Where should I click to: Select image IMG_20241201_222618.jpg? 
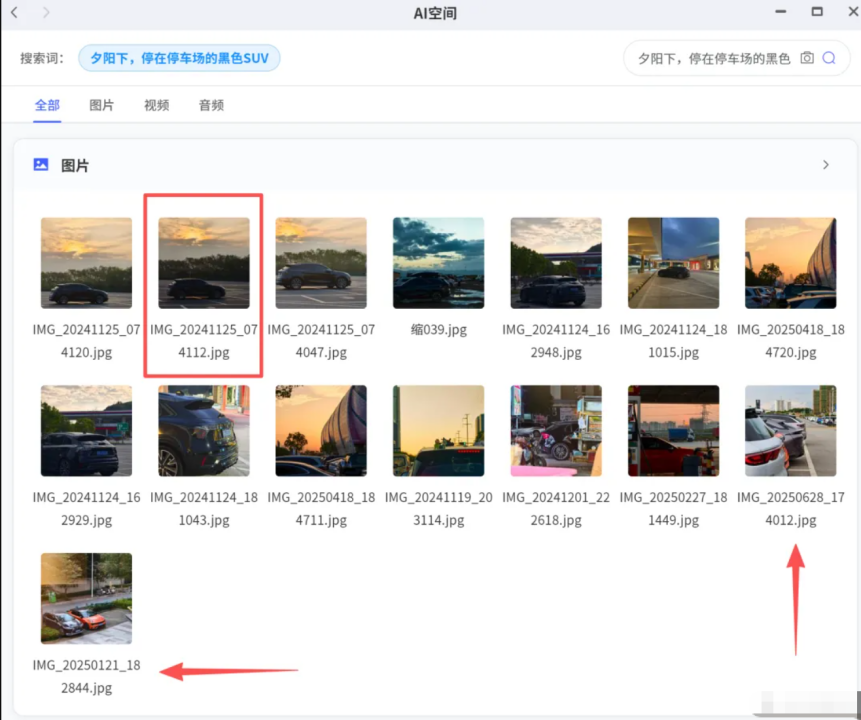[x=556, y=430]
